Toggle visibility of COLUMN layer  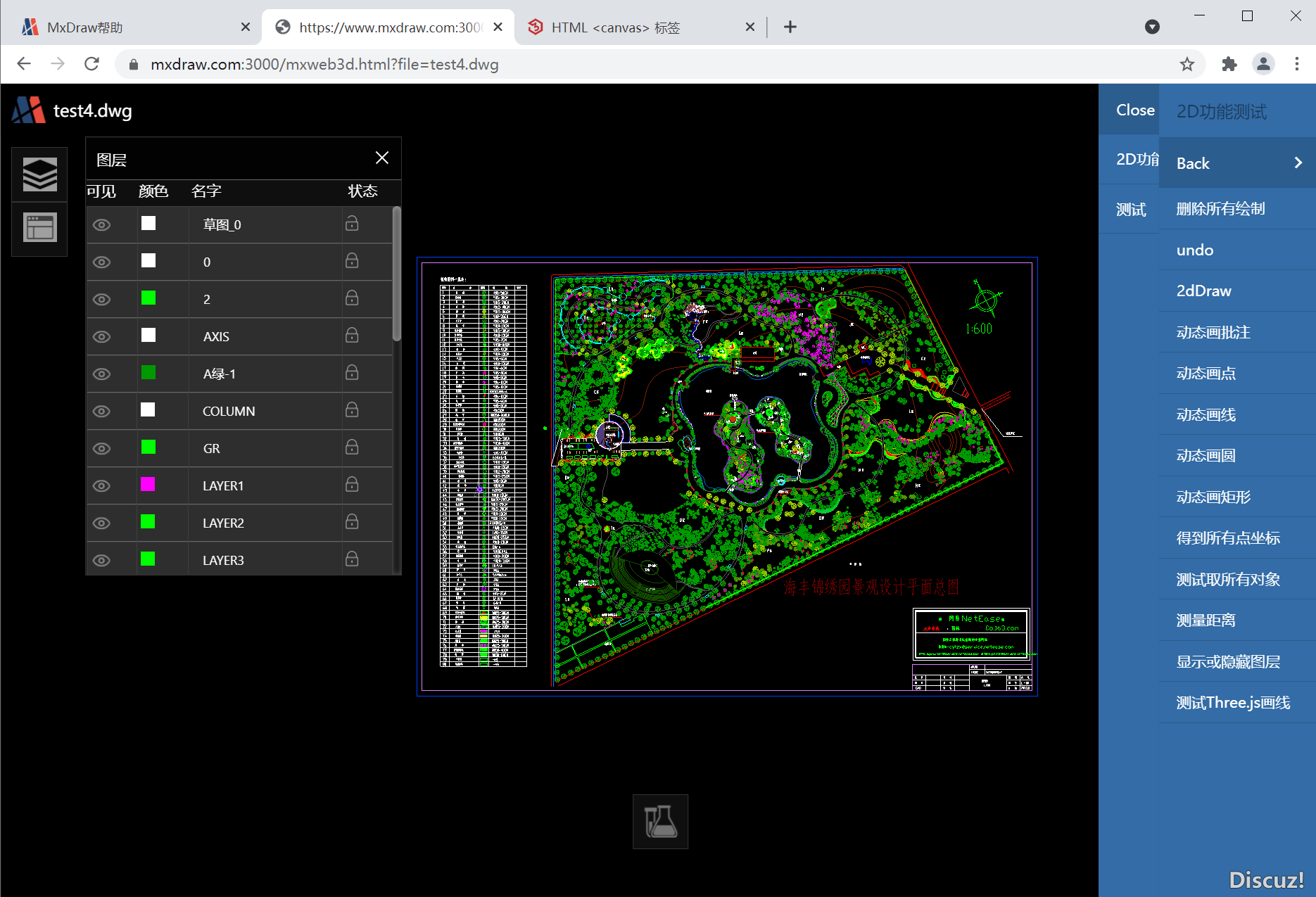click(x=102, y=412)
